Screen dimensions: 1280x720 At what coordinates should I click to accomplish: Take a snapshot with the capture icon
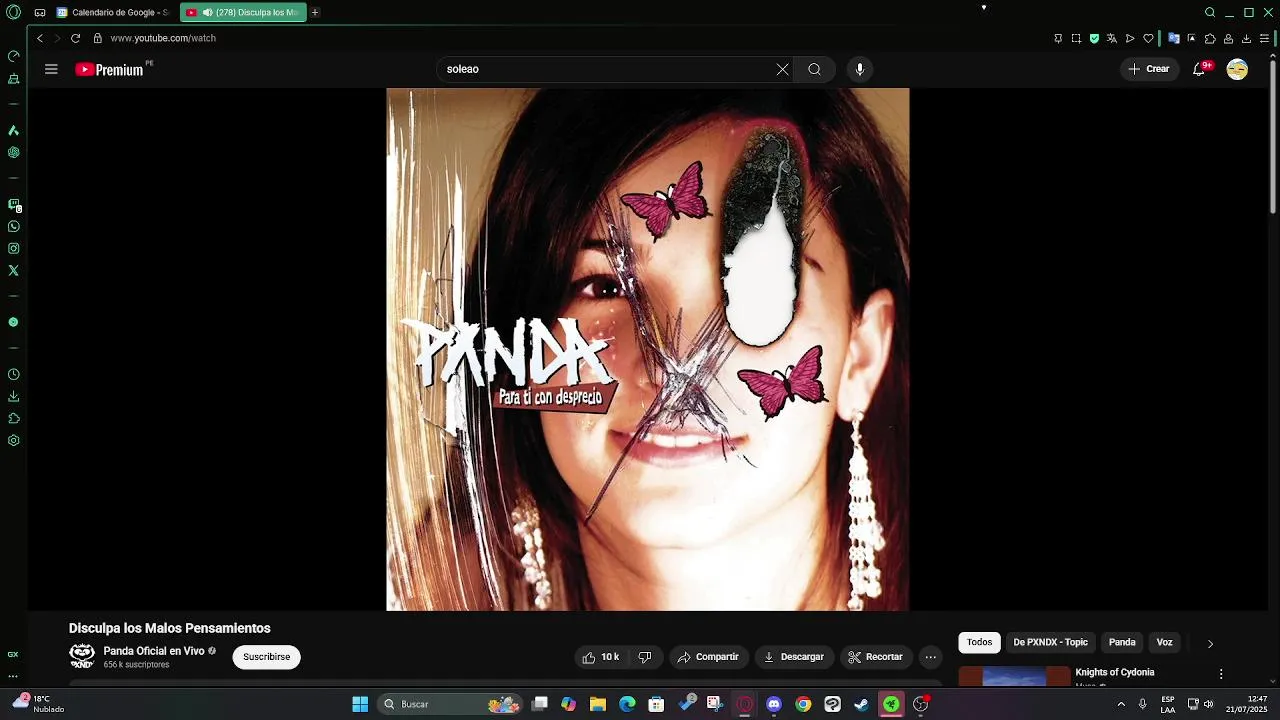tap(1076, 38)
